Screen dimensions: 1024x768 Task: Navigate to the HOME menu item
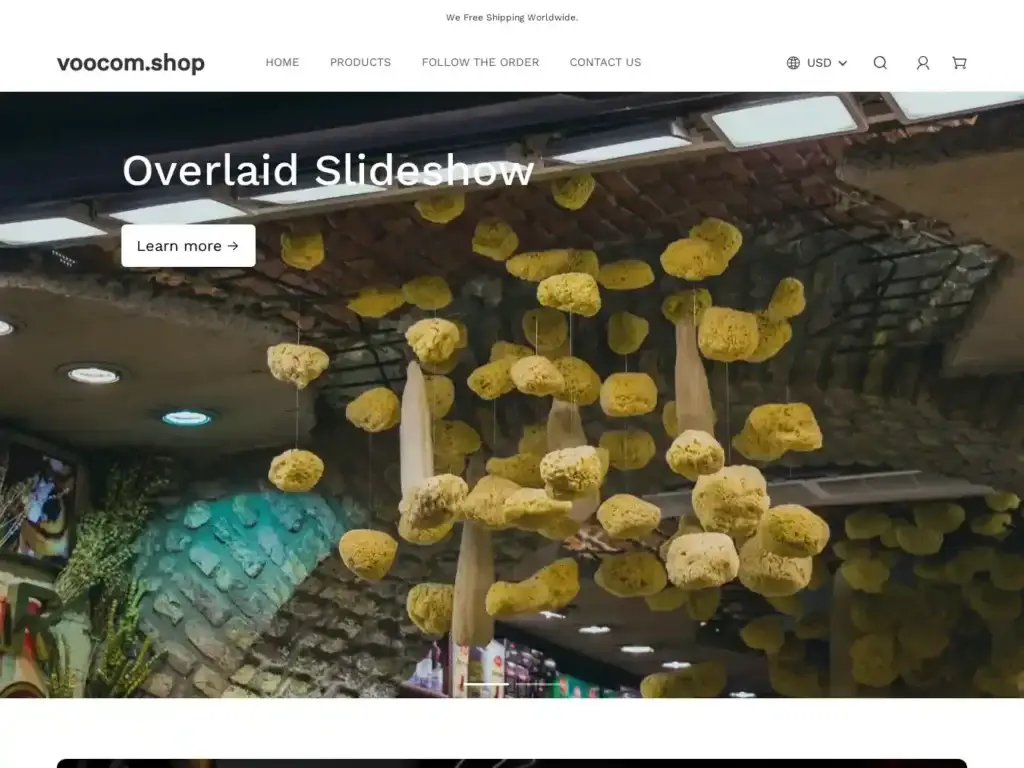click(282, 62)
